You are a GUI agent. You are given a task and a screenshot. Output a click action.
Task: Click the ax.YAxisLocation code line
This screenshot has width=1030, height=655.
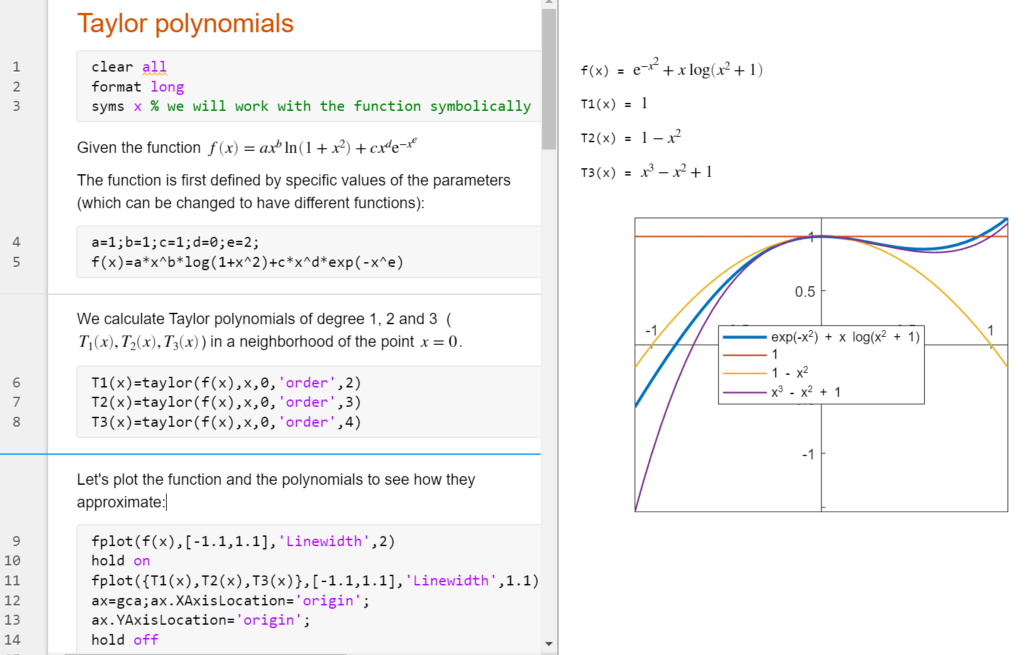click(x=200, y=620)
